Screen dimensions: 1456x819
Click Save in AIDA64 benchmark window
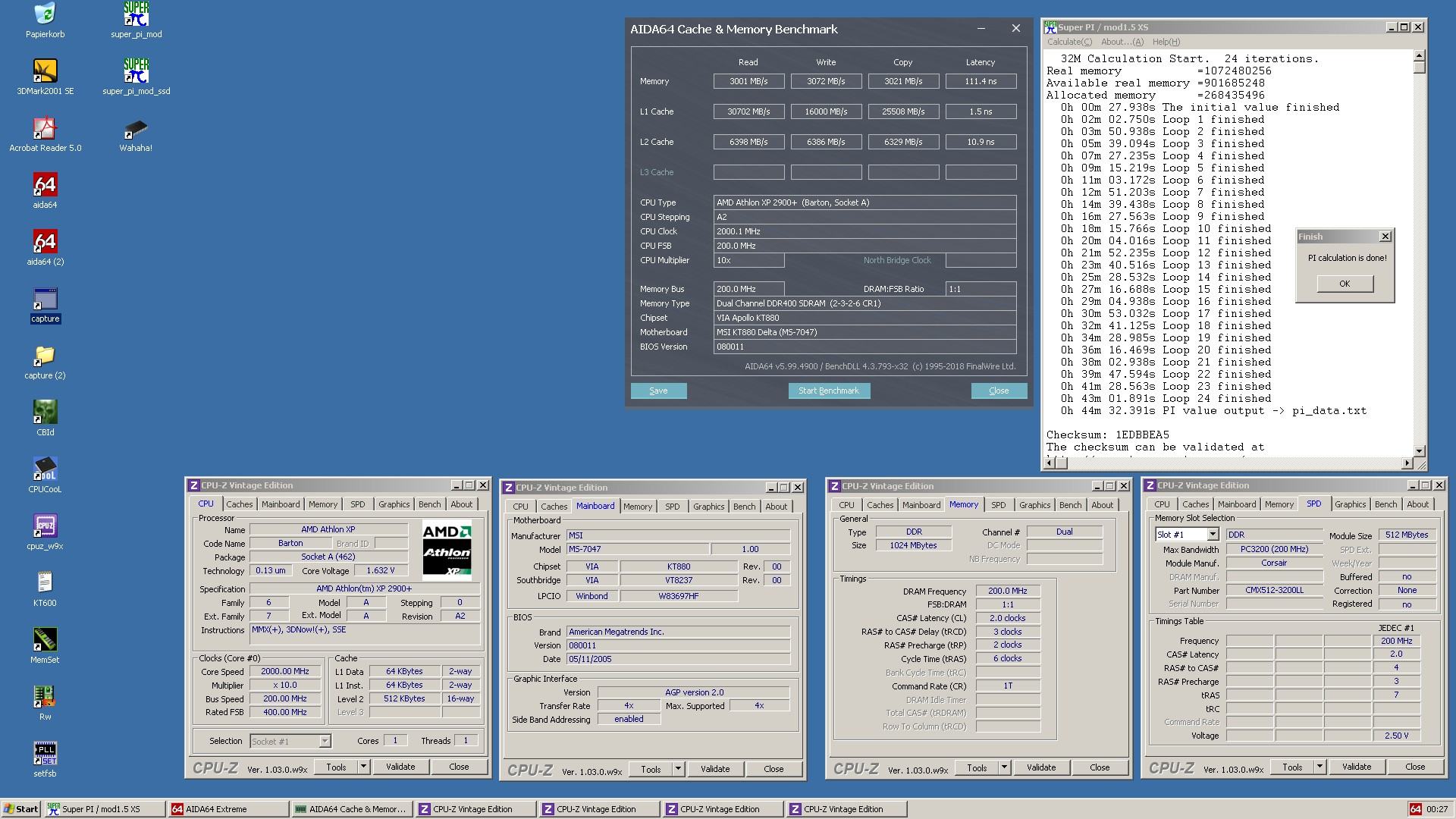pos(658,391)
